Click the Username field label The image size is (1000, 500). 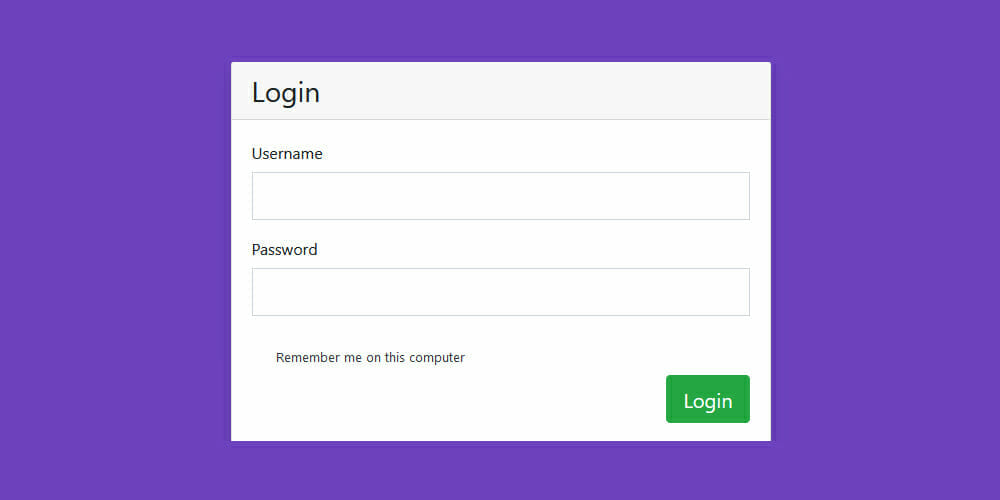(287, 154)
